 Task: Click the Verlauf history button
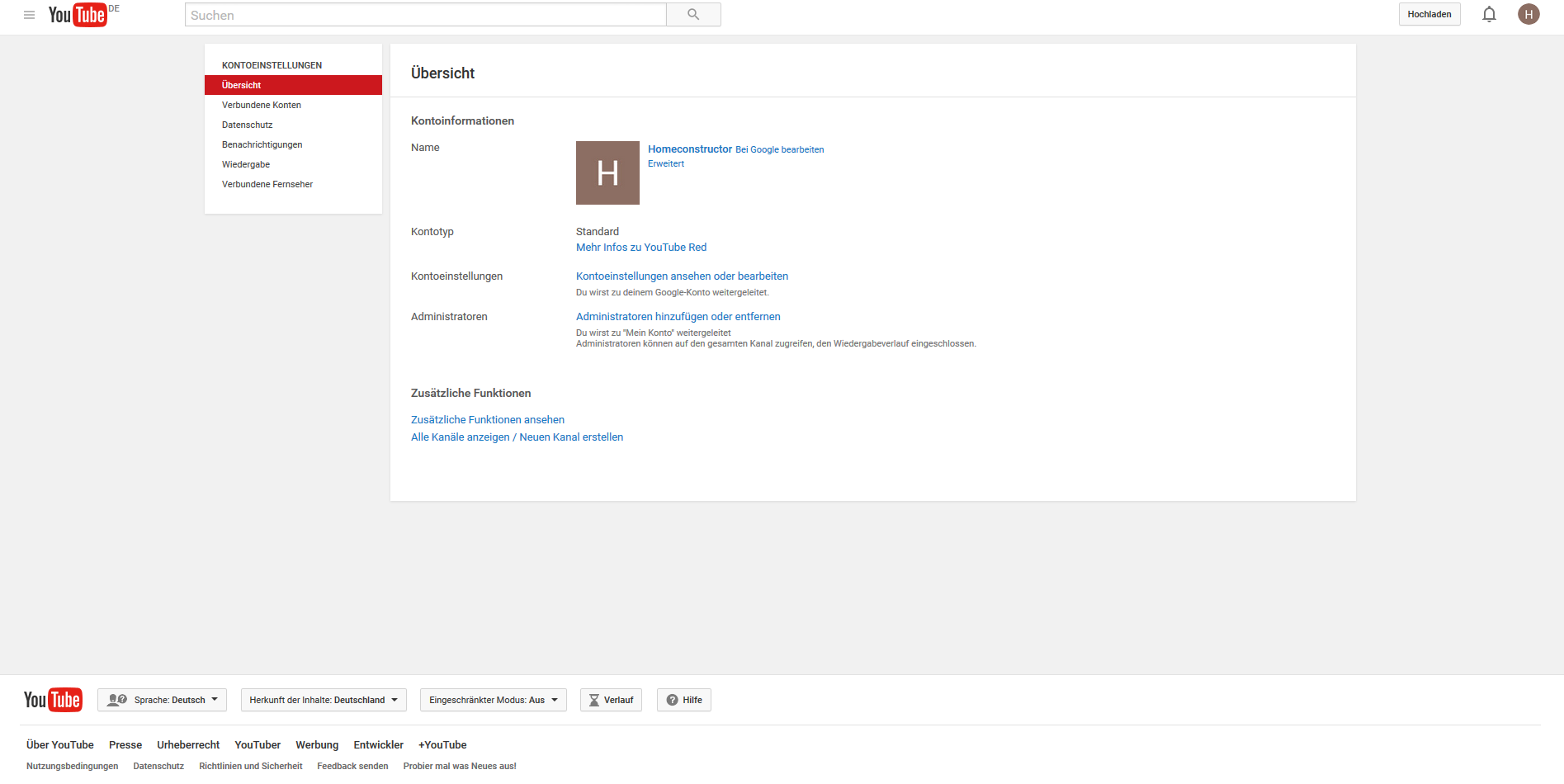coord(611,700)
